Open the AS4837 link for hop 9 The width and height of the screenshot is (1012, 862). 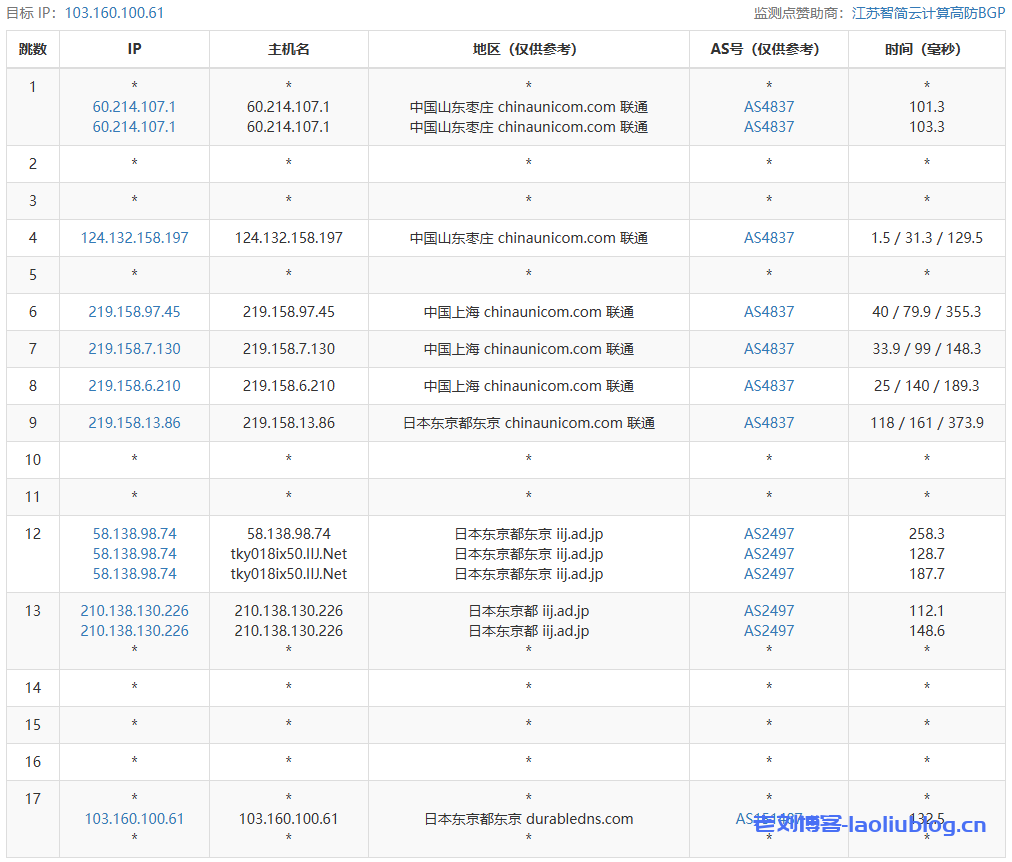click(x=767, y=422)
